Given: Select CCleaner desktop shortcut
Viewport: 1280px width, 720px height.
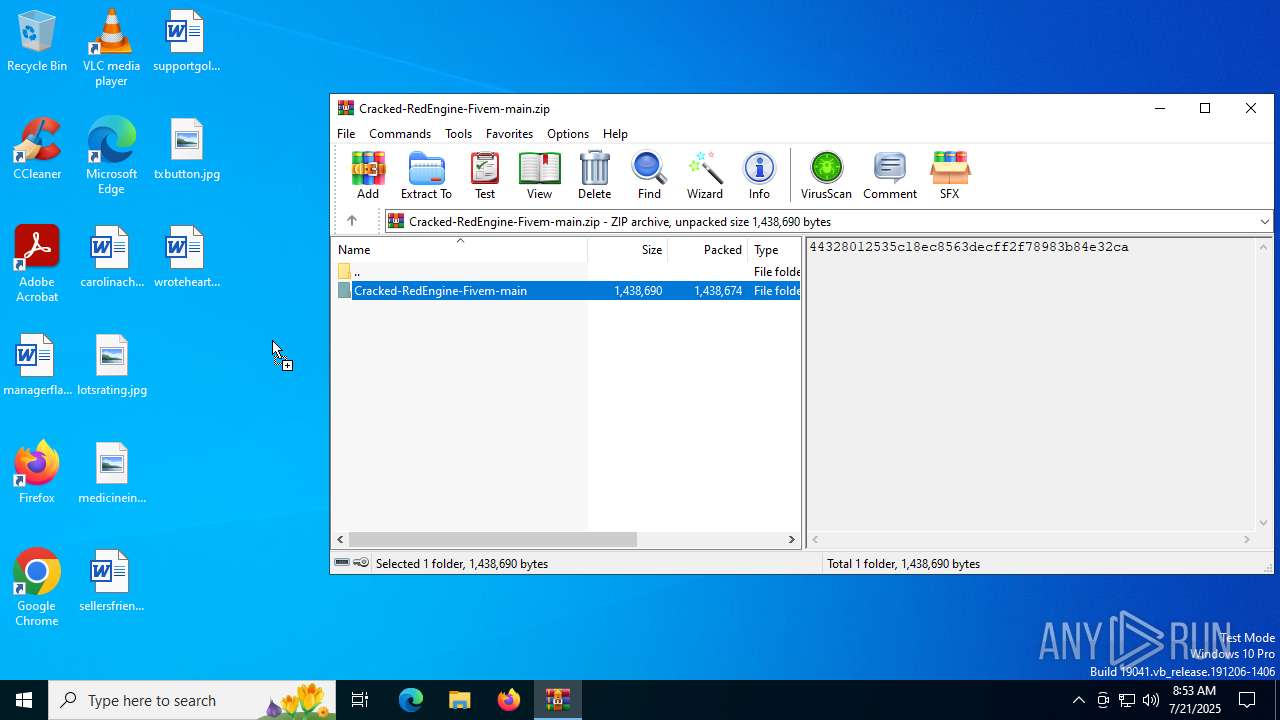Looking at the screenshot, I should (x=37, y=149).
